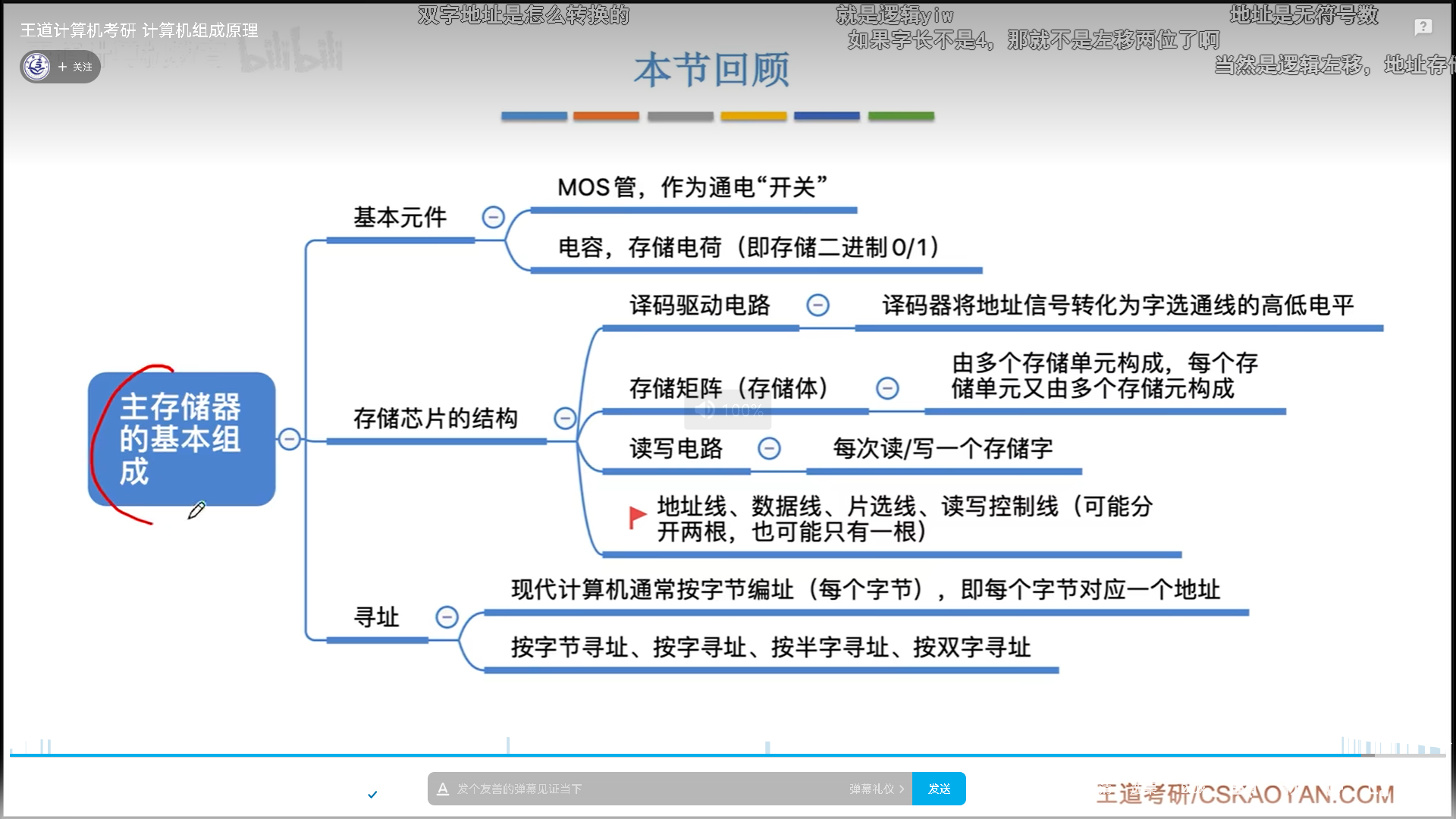Collapse the 基本元件 branch
Screen dimensions: 1456x819
pyautogui.click(x=493, y=218)
